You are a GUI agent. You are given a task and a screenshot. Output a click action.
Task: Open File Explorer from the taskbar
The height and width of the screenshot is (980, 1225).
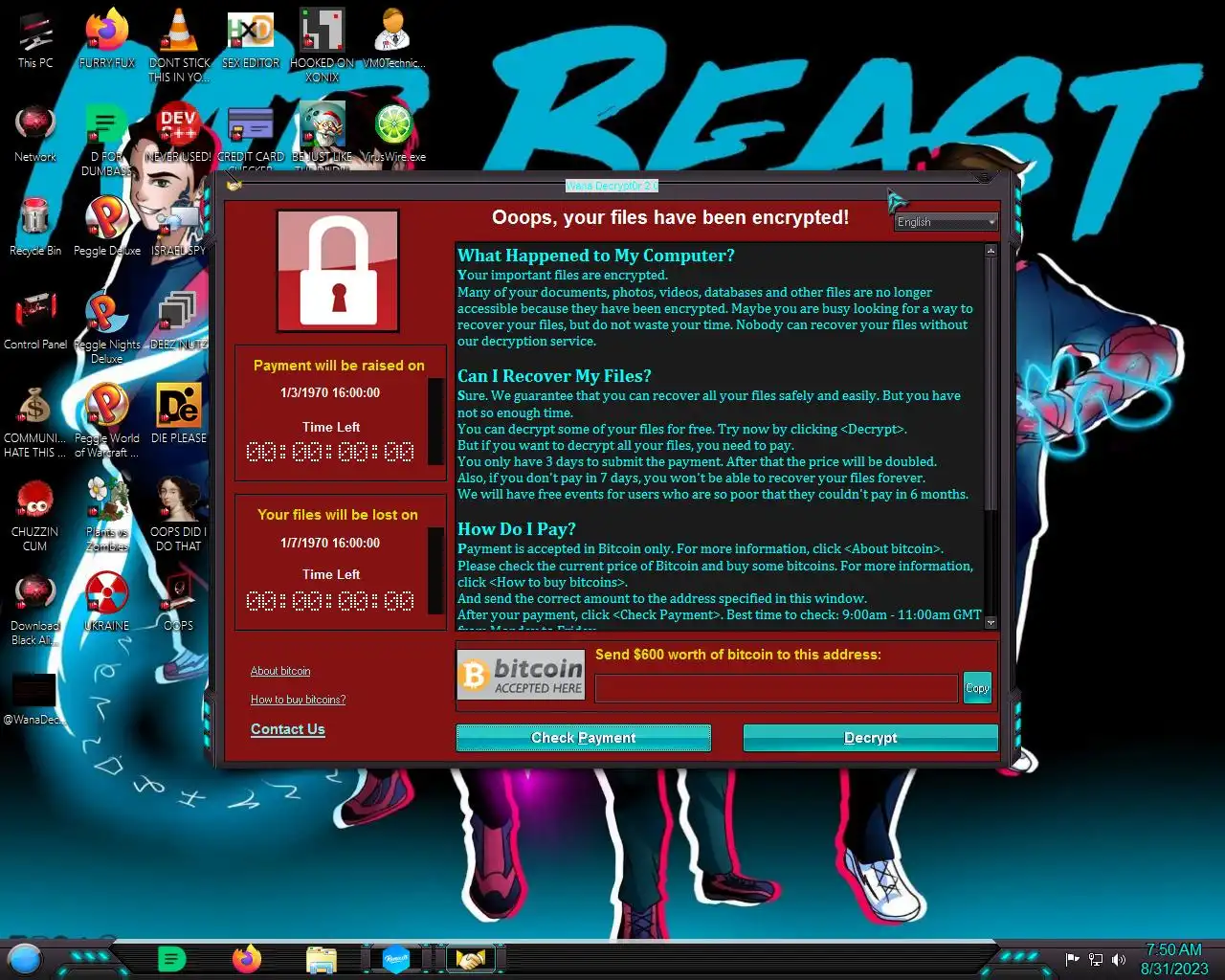click(322, 959)
